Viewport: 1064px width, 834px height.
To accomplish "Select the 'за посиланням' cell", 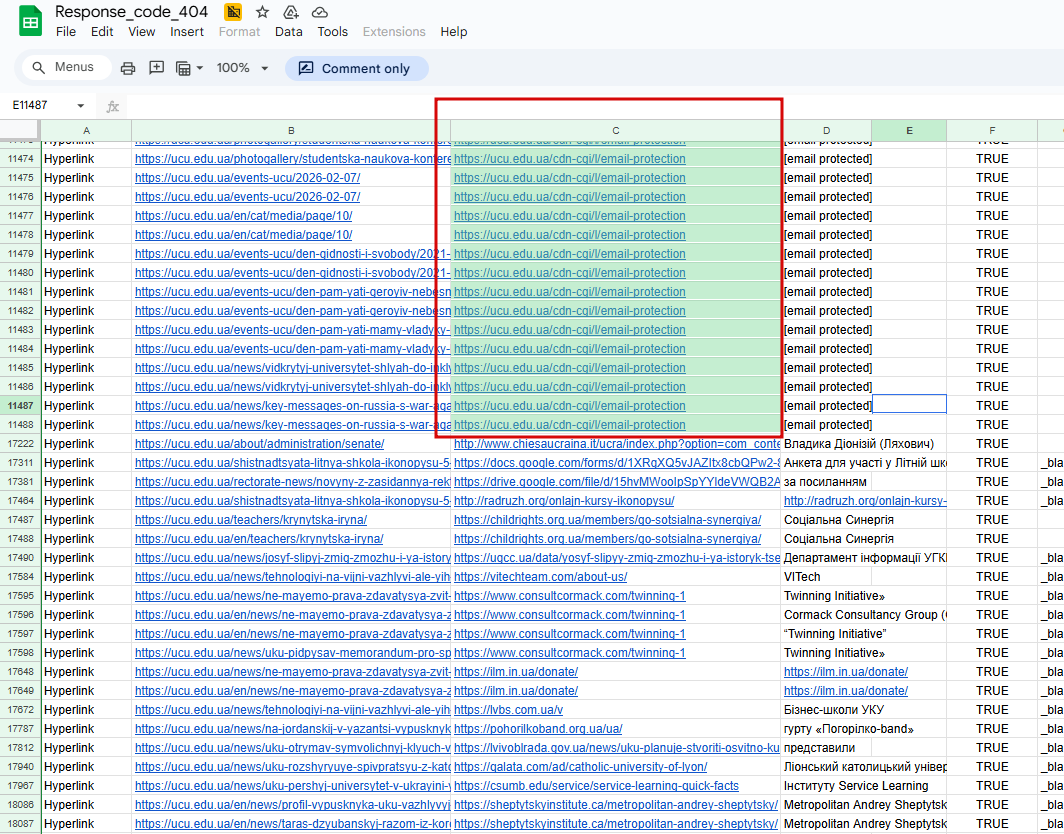I will 825,482.
